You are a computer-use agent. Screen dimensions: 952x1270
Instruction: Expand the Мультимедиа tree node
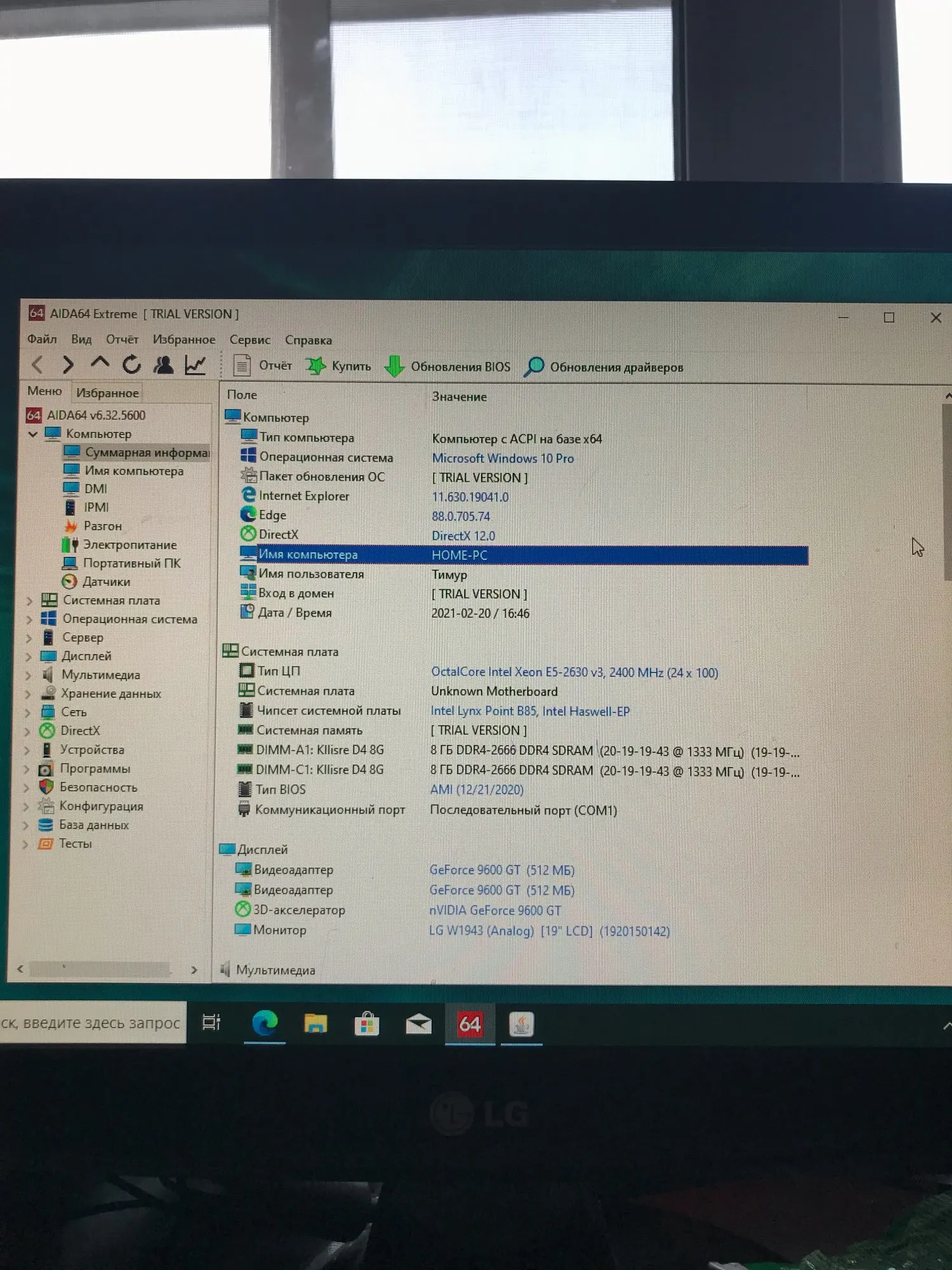(x=28, y=675)
